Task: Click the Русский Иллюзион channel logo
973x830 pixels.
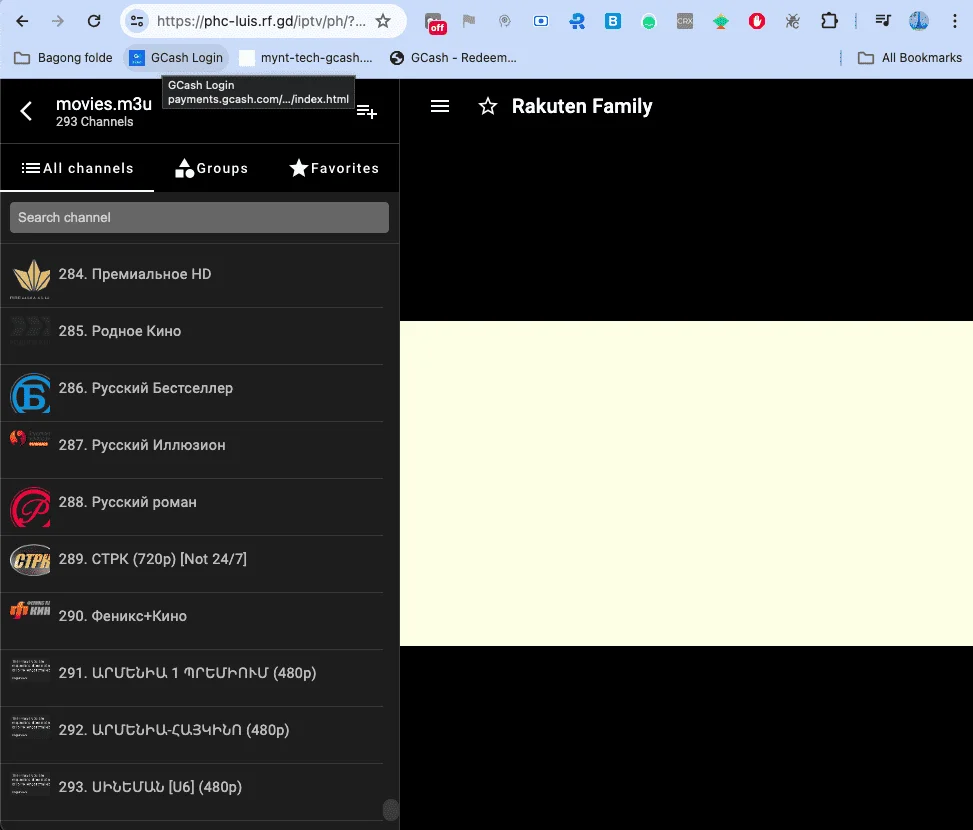Action: tap(30, 439)
